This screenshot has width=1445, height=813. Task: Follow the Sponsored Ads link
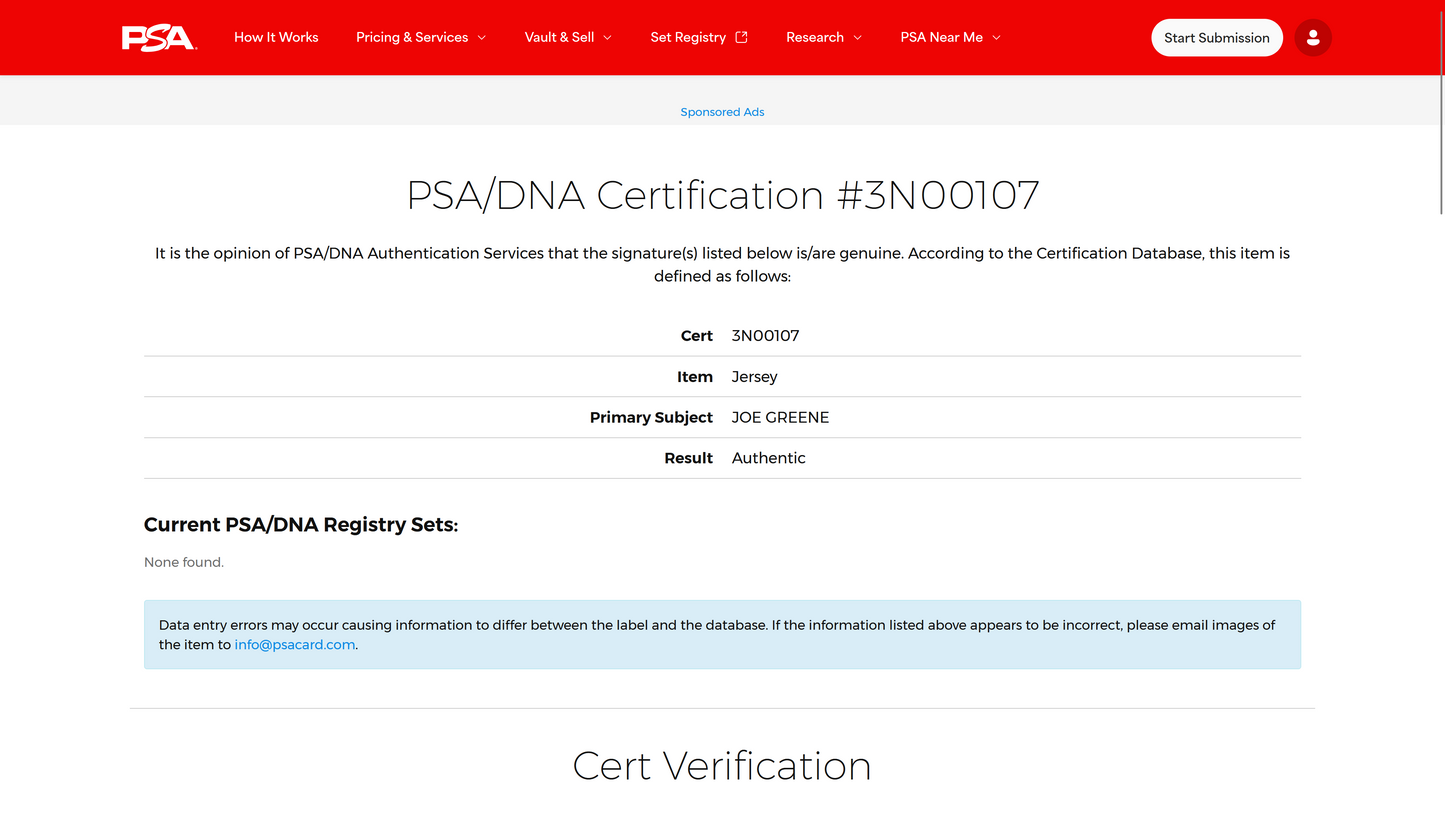coord(722,112)
